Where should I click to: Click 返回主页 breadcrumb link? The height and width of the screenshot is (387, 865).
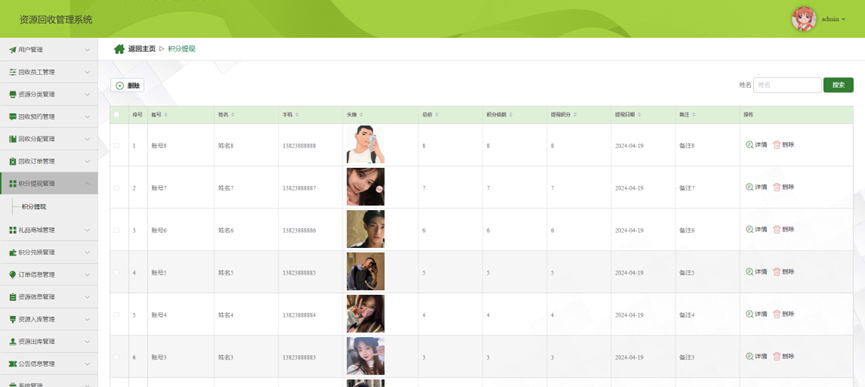coord(142,49)
